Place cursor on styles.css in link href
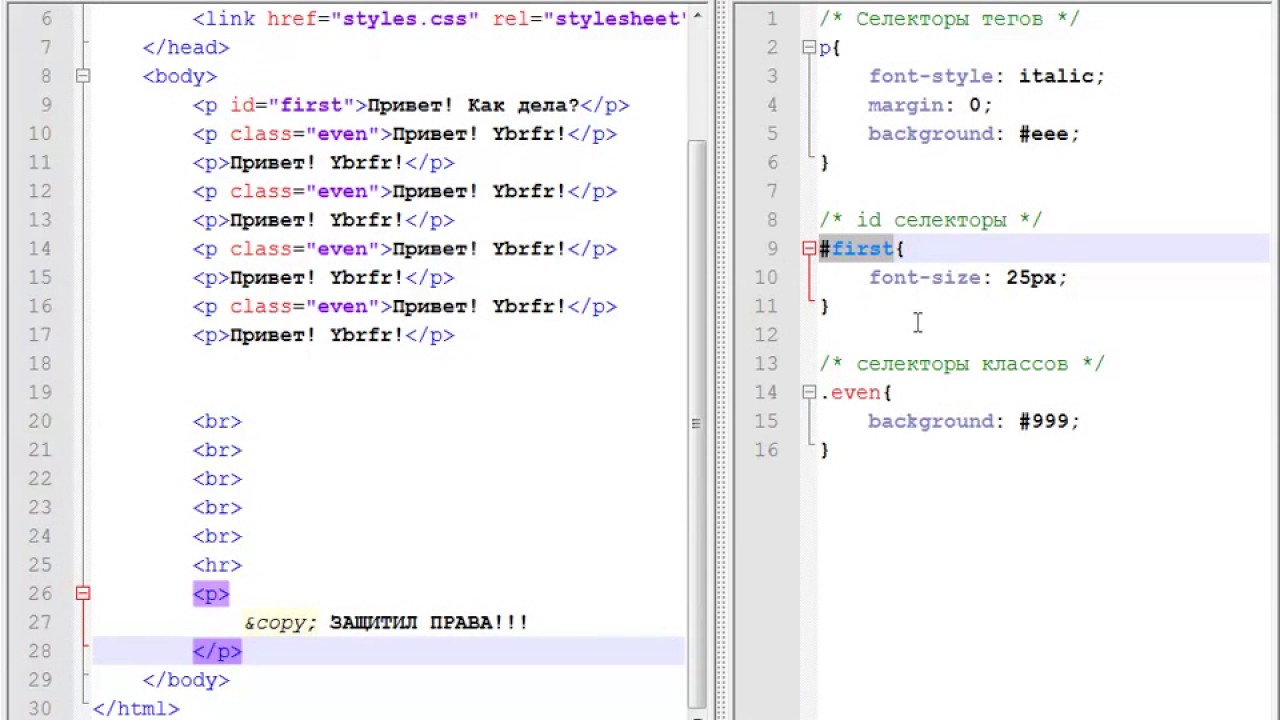Image resolution: width=1280 pixels, height=720 pixels. [404, 19]
